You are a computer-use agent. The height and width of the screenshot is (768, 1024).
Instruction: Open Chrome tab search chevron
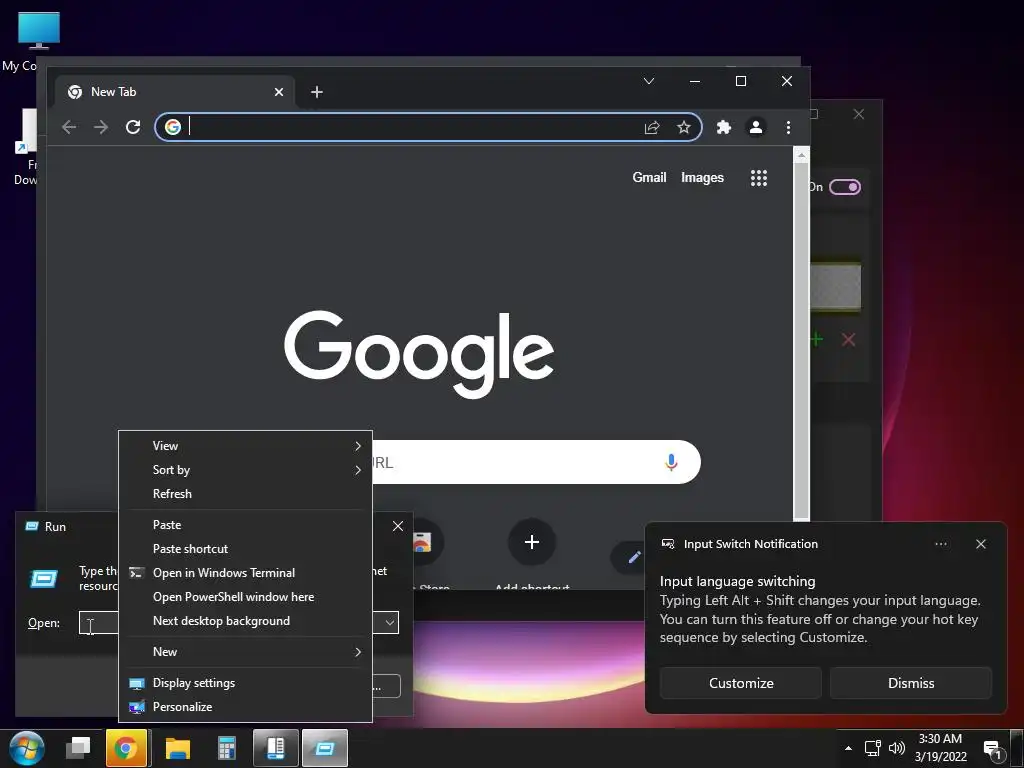648,81
